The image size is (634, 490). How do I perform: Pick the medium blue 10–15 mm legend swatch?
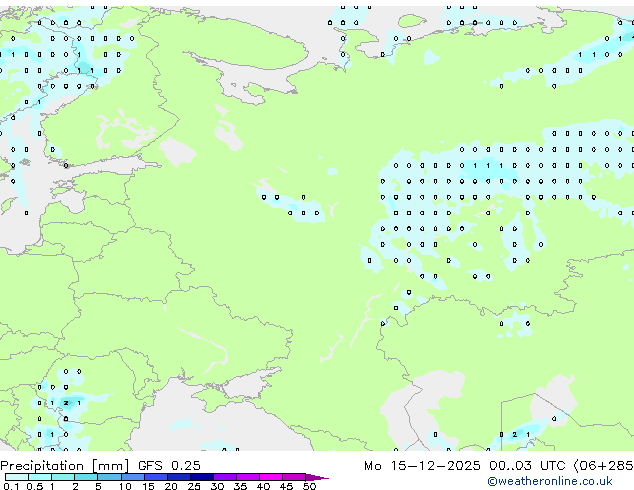tap(135, 477)
